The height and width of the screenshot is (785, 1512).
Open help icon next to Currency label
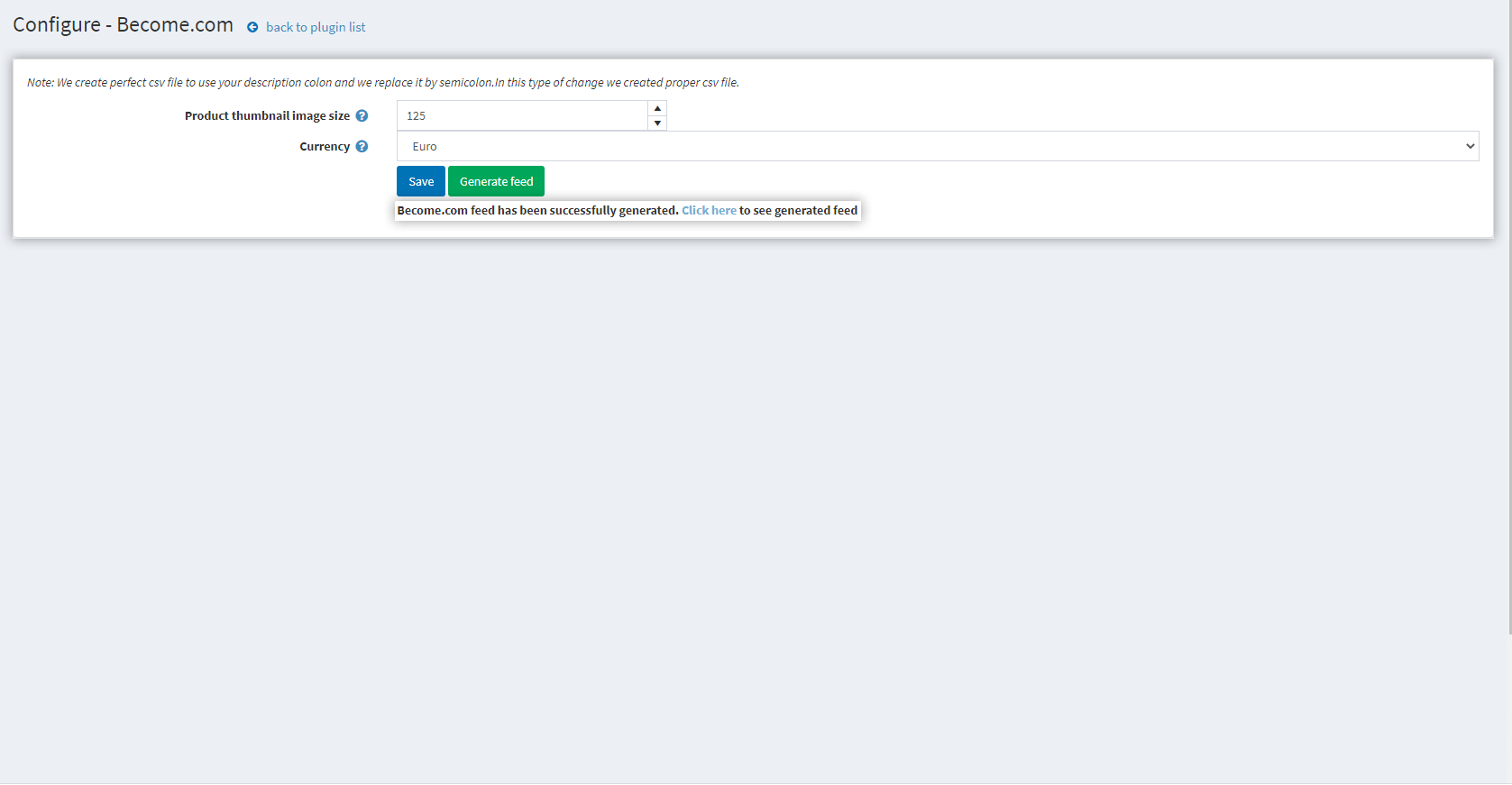(362, 146)
